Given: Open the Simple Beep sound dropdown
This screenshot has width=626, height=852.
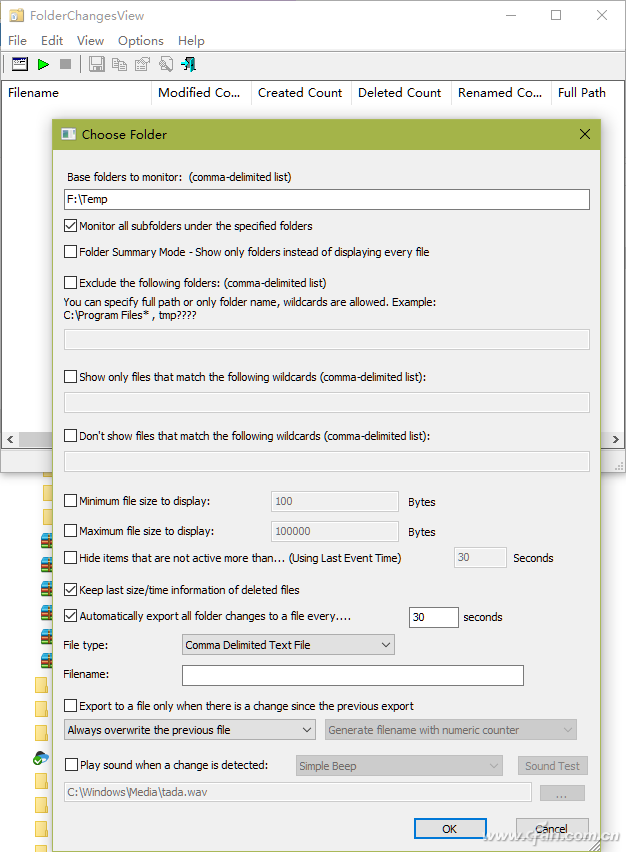Looking at the screenshot, I should 399,766.
